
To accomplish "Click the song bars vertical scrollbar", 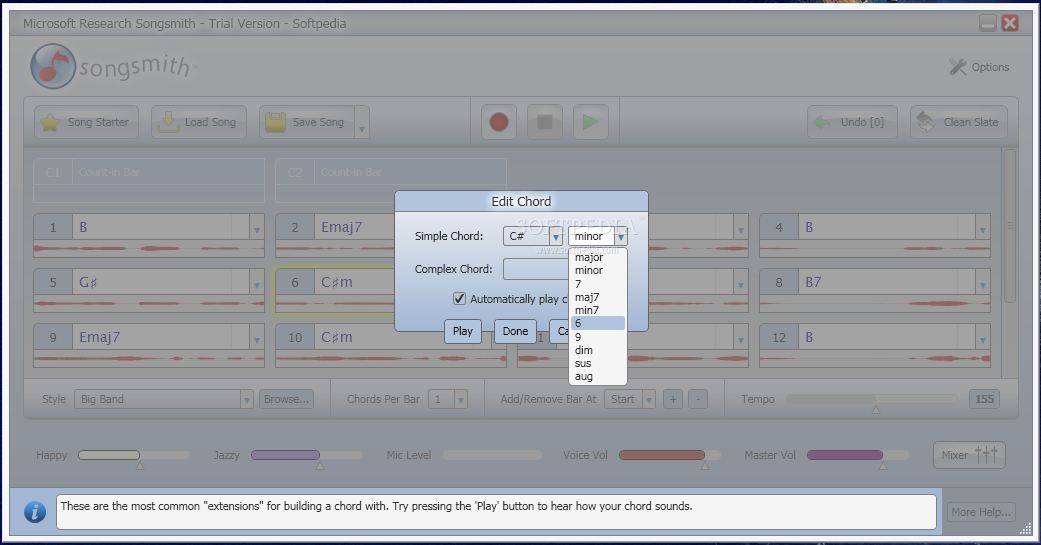I will coord(1010,226).
